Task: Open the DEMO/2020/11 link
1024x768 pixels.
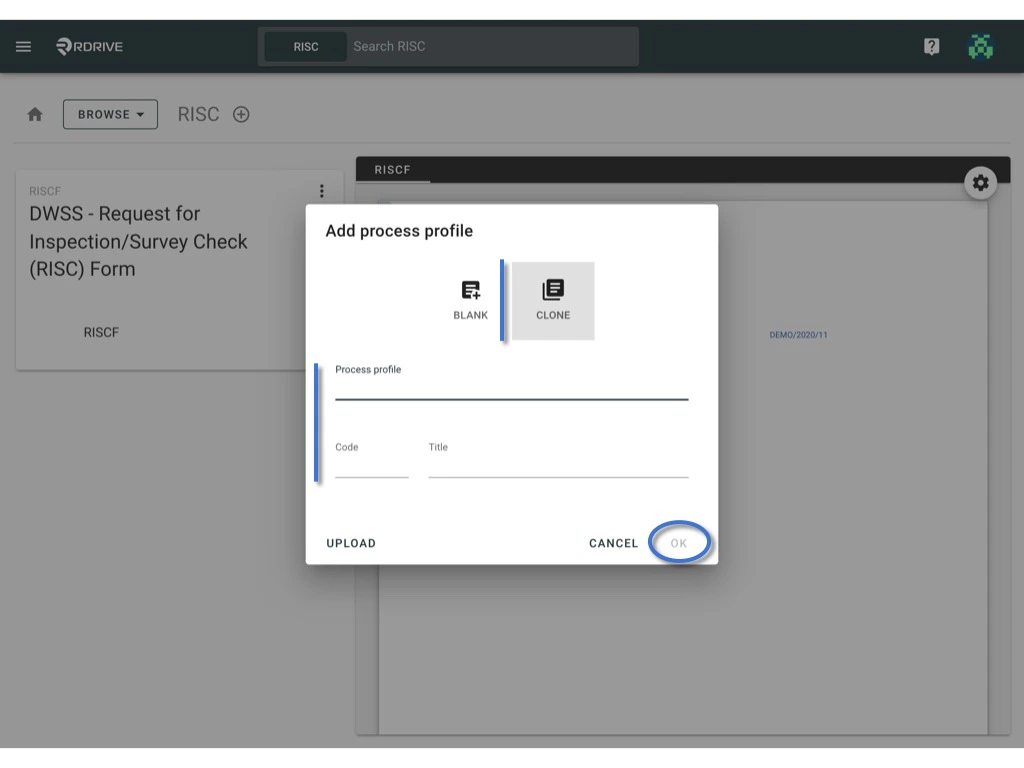Action: coord(799,336)
